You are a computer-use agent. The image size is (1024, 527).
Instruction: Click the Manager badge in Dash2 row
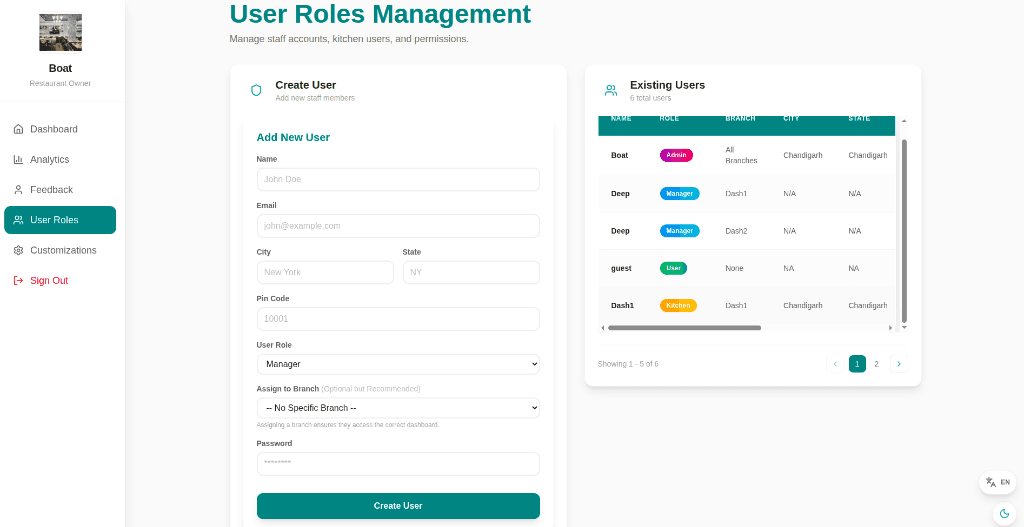pos(680,231)
